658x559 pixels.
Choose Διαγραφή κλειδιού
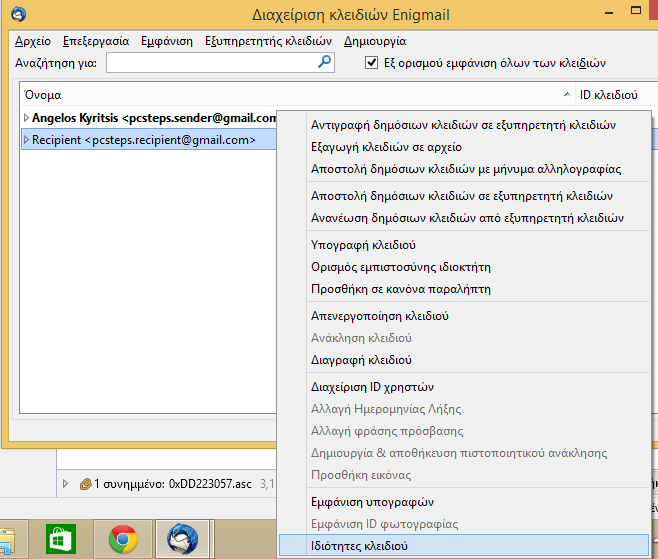464,360
